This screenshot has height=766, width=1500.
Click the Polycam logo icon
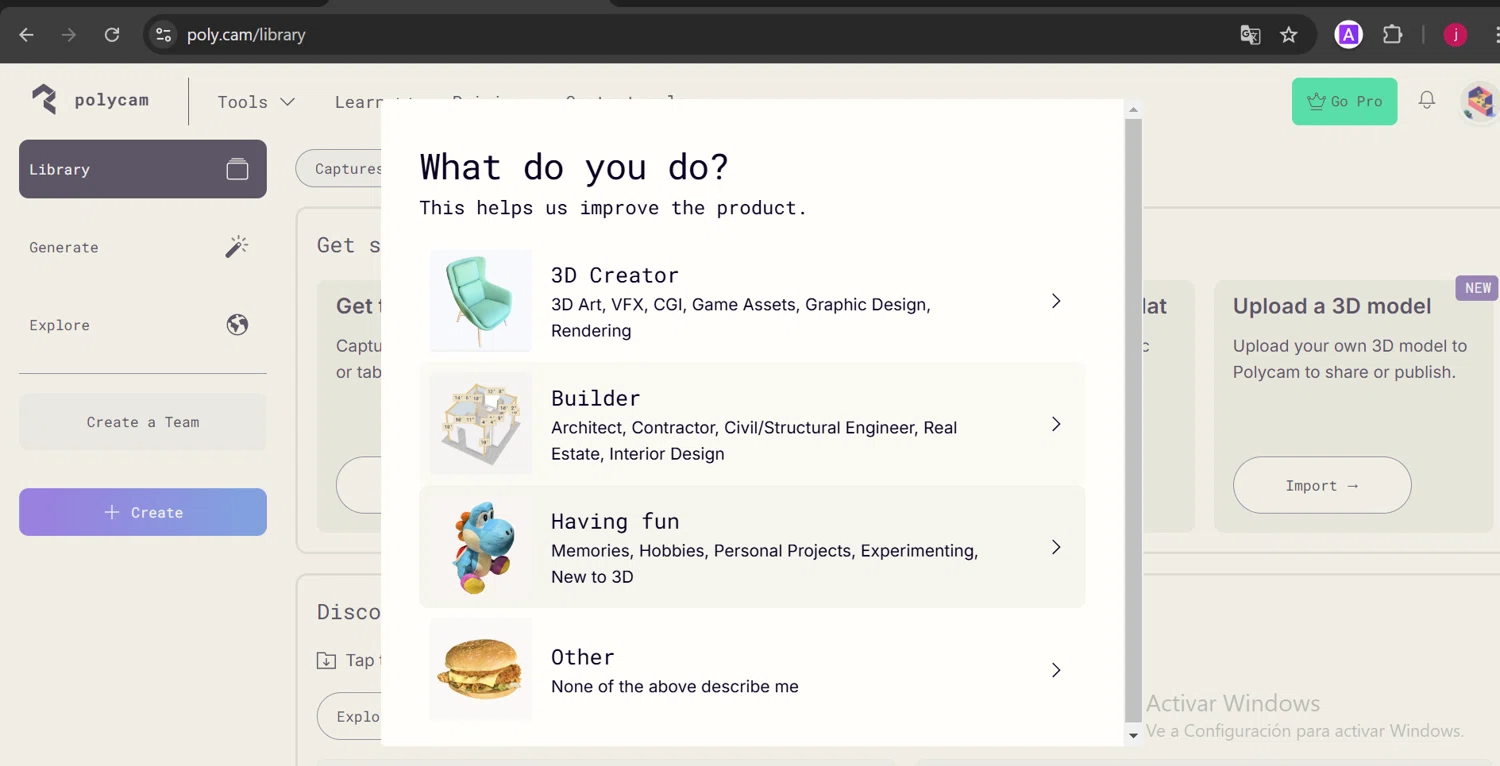coord(44,99)
